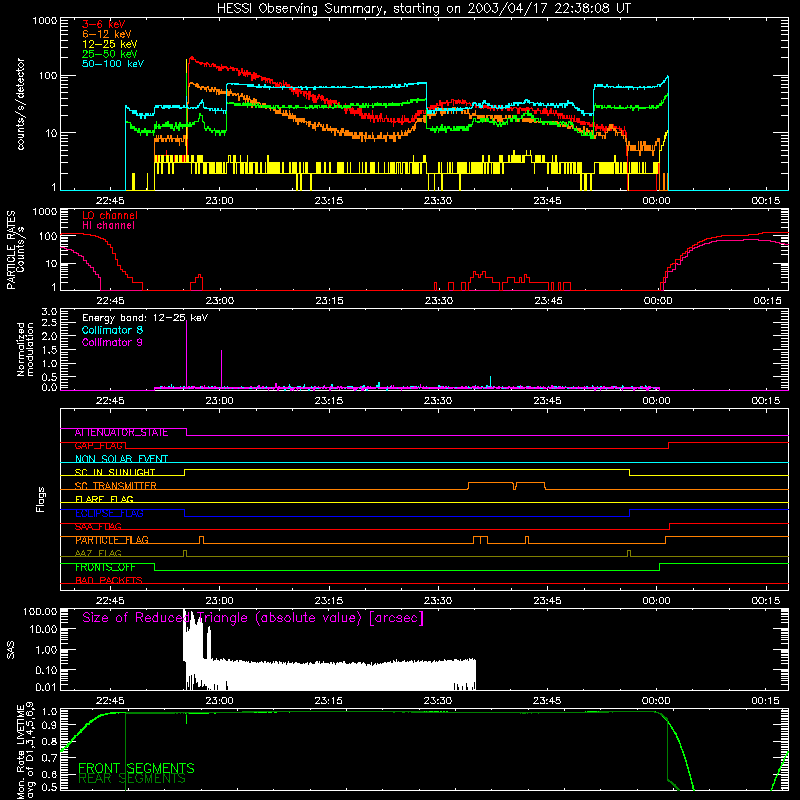
Task: Click '23:15' time label under the particle rates panel
Action: click(x=329, y=301)
